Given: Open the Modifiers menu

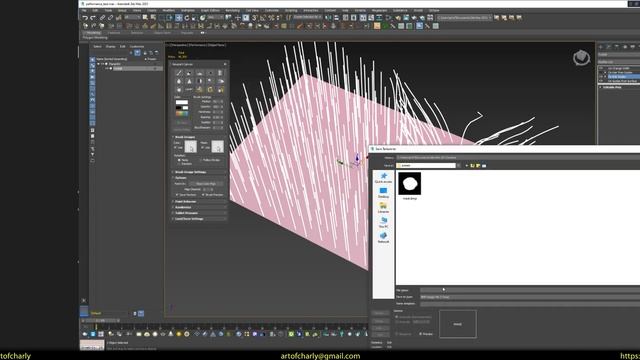Looking at the screenshot, I should 169,11.
